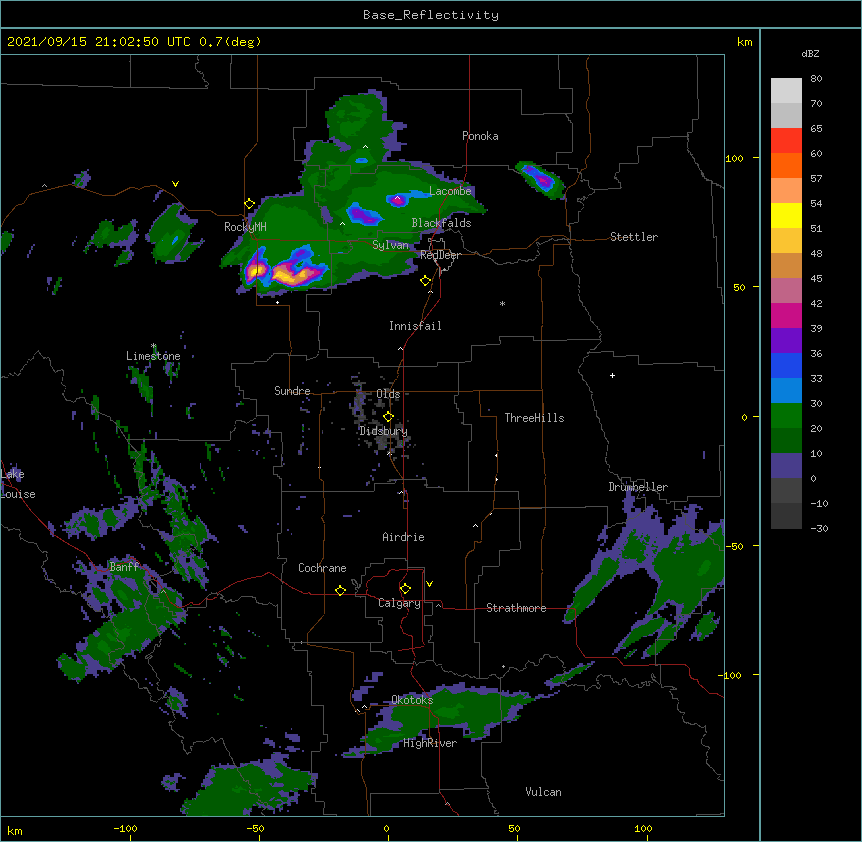This screenshot has width=862, height=842.
Task: Click the Sundre label
Action: (292, 391)
